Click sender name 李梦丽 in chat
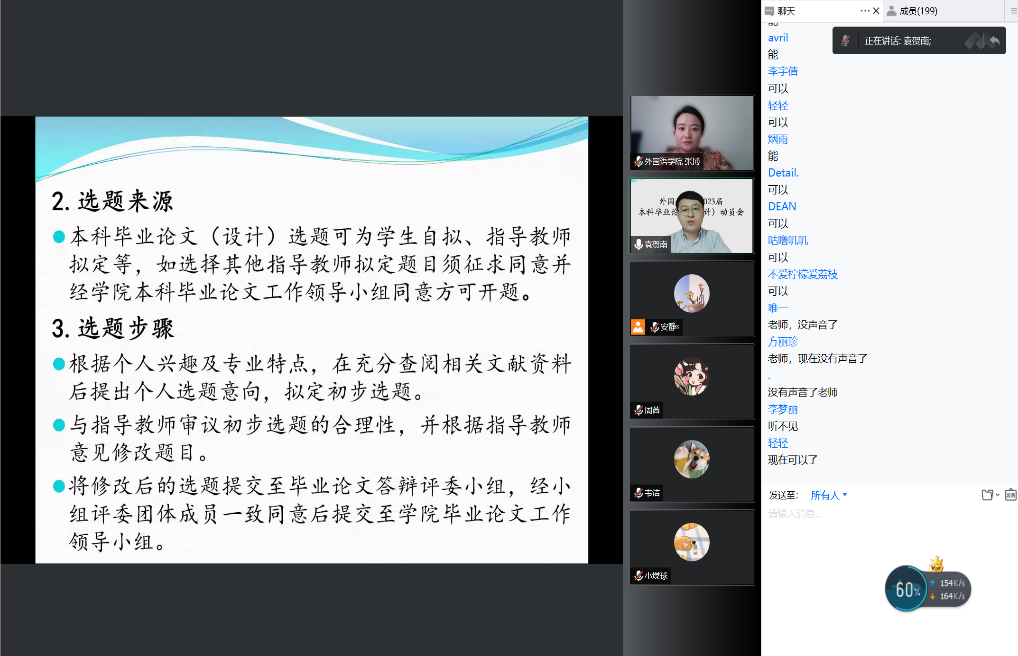Image resolution: width=1018 pixels, height=656 pixels. tap(782, 409)
